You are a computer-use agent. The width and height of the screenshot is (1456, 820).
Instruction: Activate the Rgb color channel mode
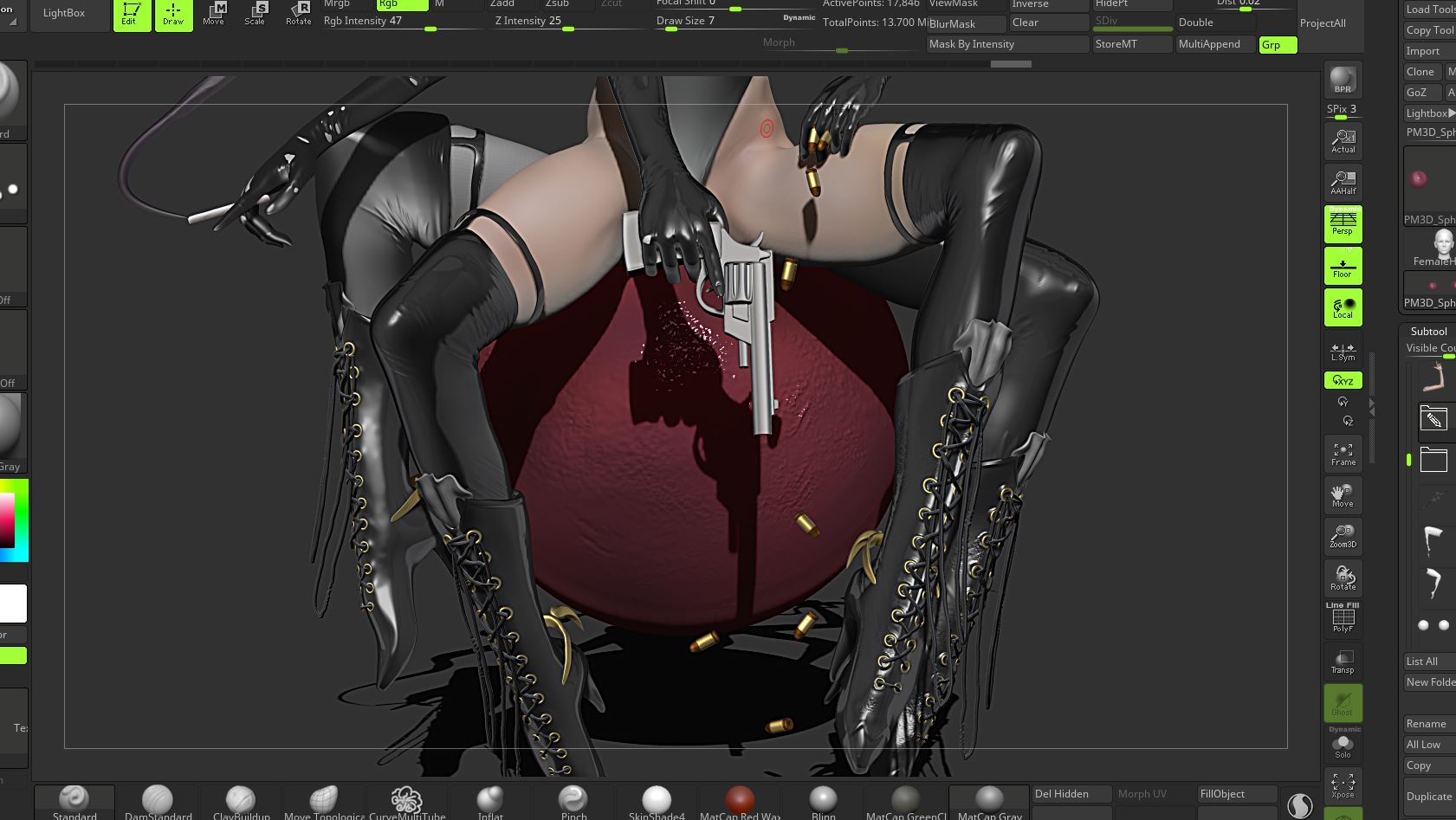[401, 3]
